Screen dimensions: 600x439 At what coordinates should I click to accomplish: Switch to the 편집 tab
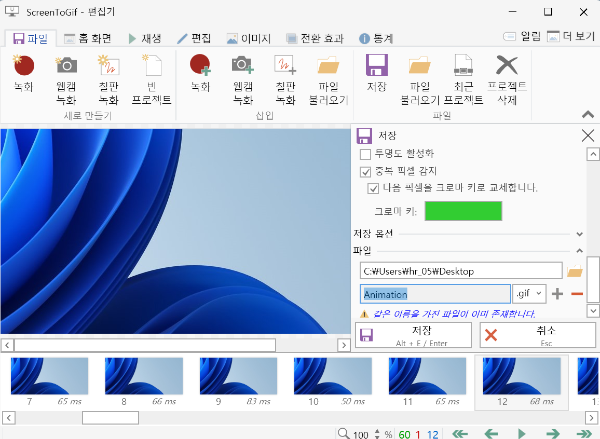point(194,39)
